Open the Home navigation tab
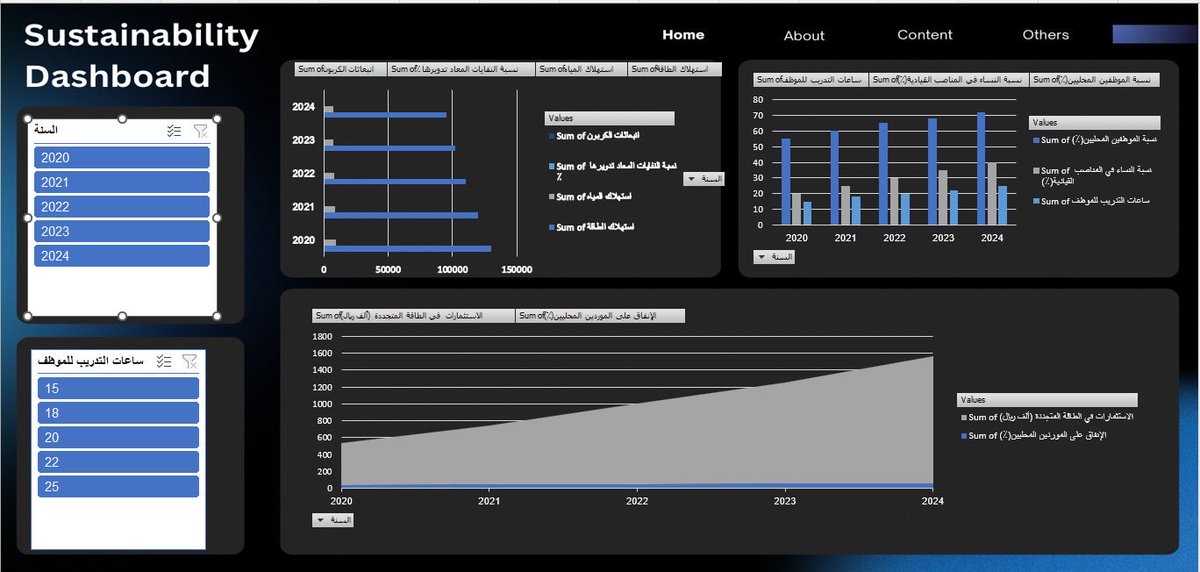Screen dimensions: 1200x572 pyautogui.click(x=683, y=35)
